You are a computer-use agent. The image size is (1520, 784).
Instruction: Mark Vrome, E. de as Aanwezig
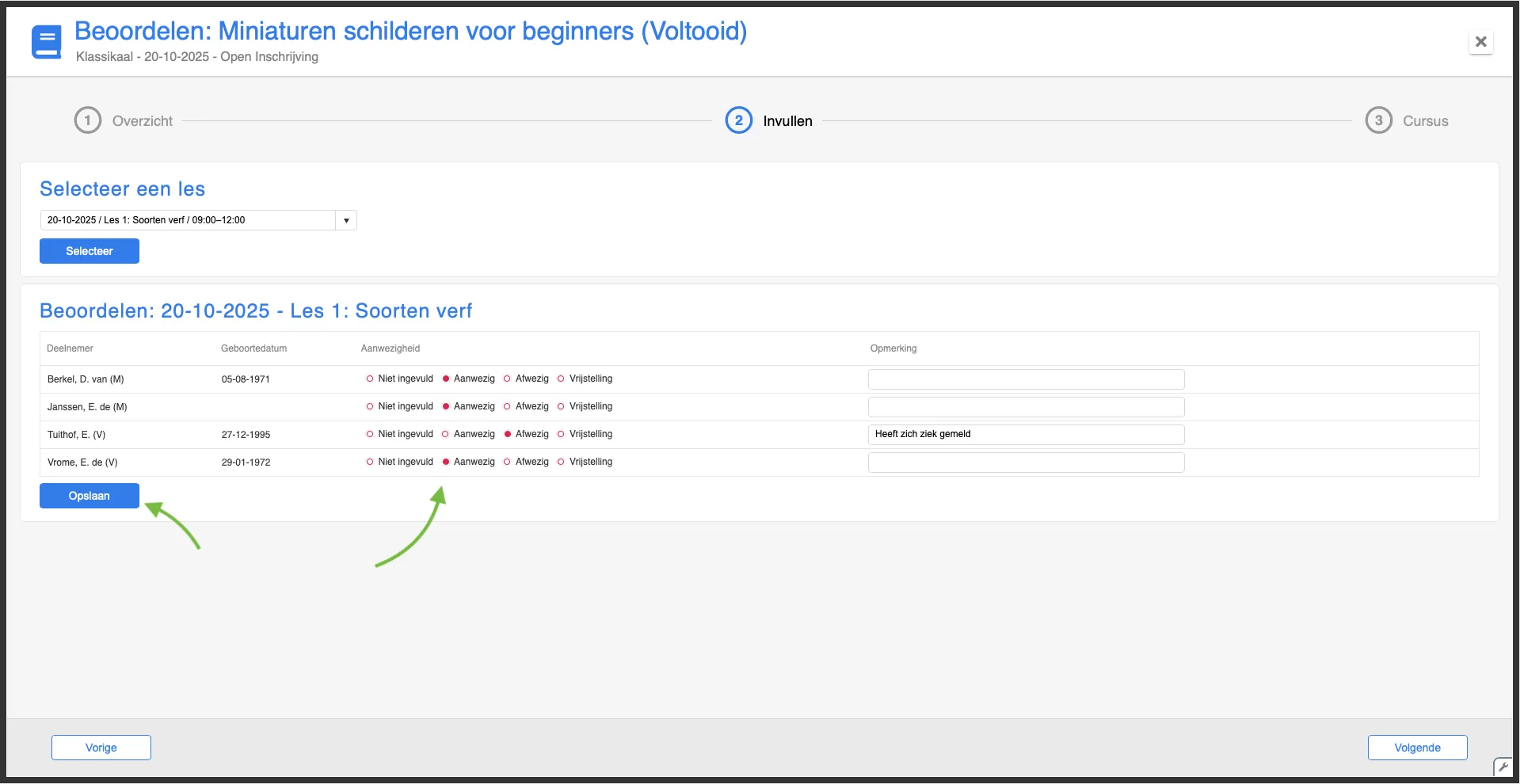(446, 462)
